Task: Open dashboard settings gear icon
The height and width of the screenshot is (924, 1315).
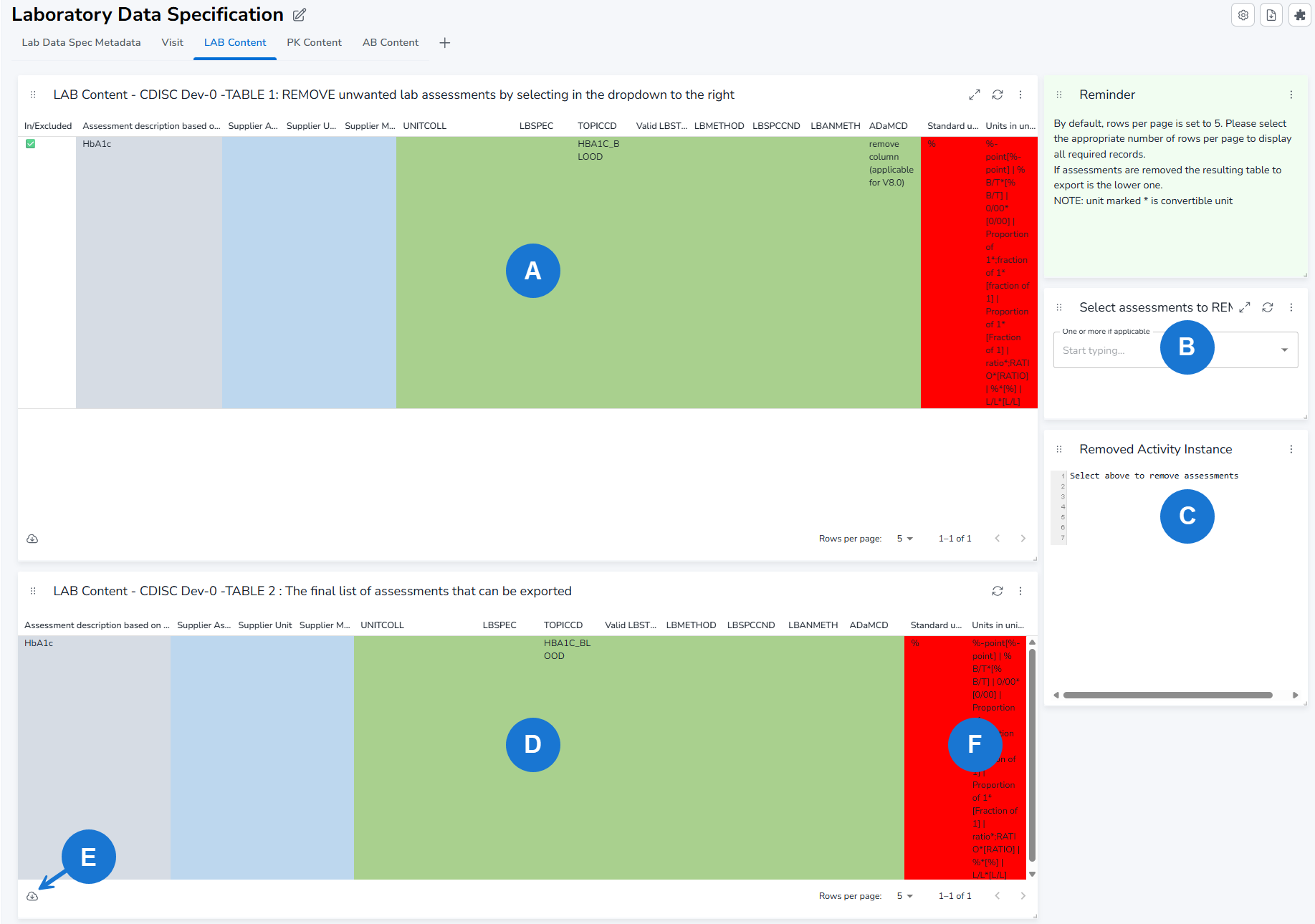Action: point(1243,15)
